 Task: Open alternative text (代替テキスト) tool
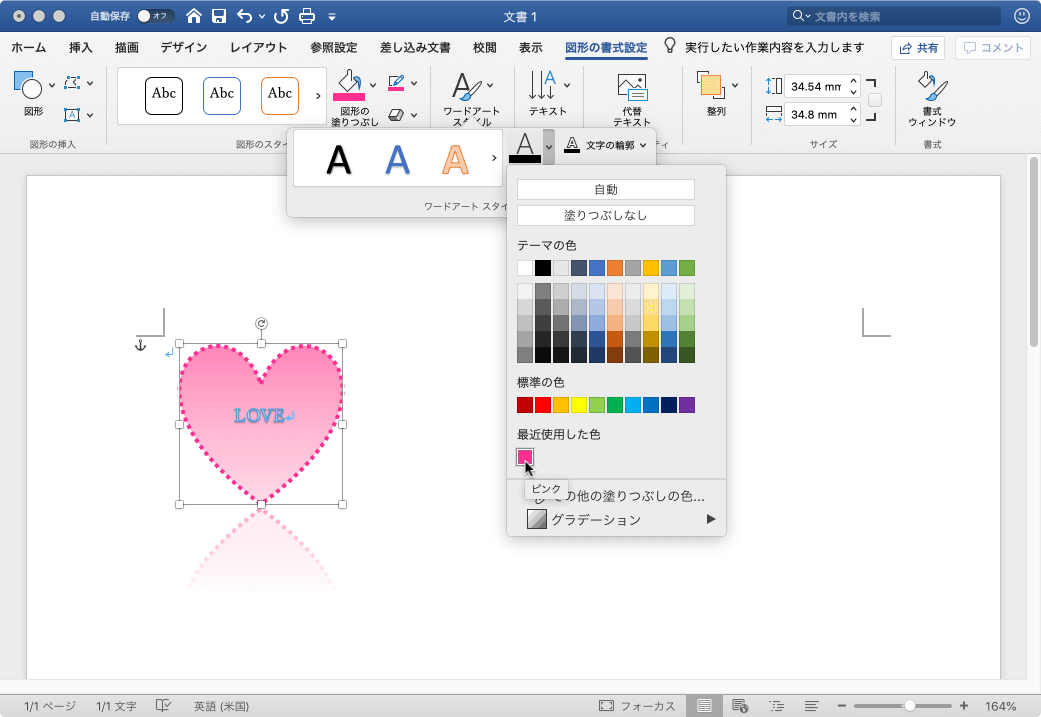(632, 87)
